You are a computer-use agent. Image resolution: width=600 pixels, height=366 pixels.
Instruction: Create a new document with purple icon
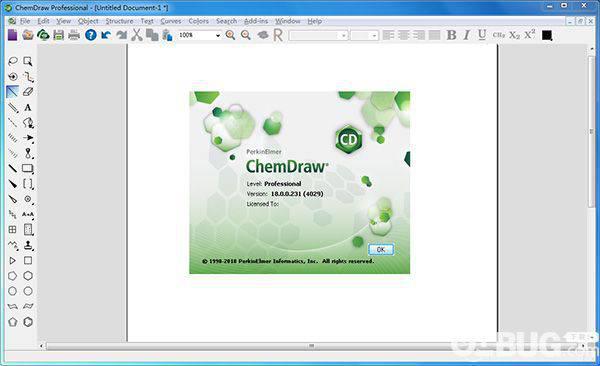click(x=12, y=35)
